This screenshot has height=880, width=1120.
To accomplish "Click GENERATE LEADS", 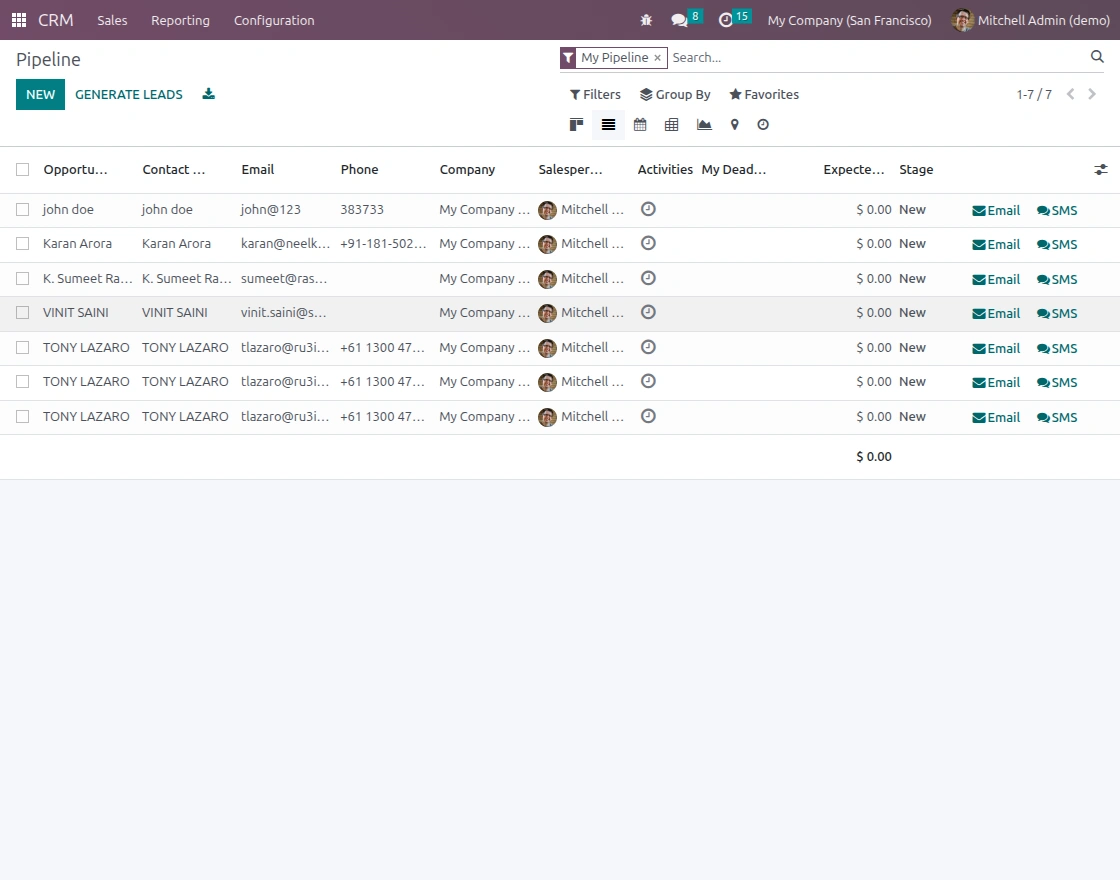I will tap(129, 94).
